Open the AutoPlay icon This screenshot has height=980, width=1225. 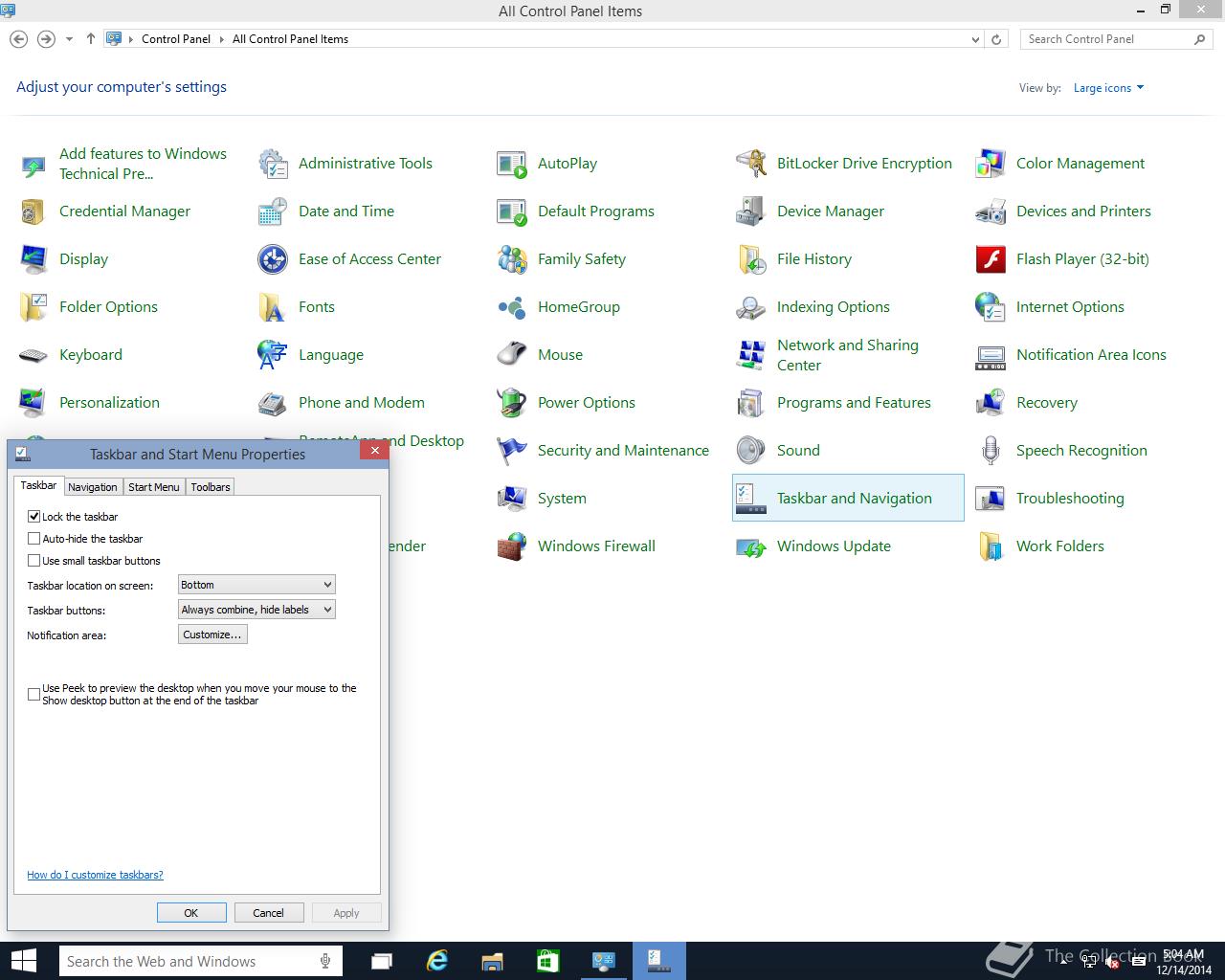pos(512,164)
